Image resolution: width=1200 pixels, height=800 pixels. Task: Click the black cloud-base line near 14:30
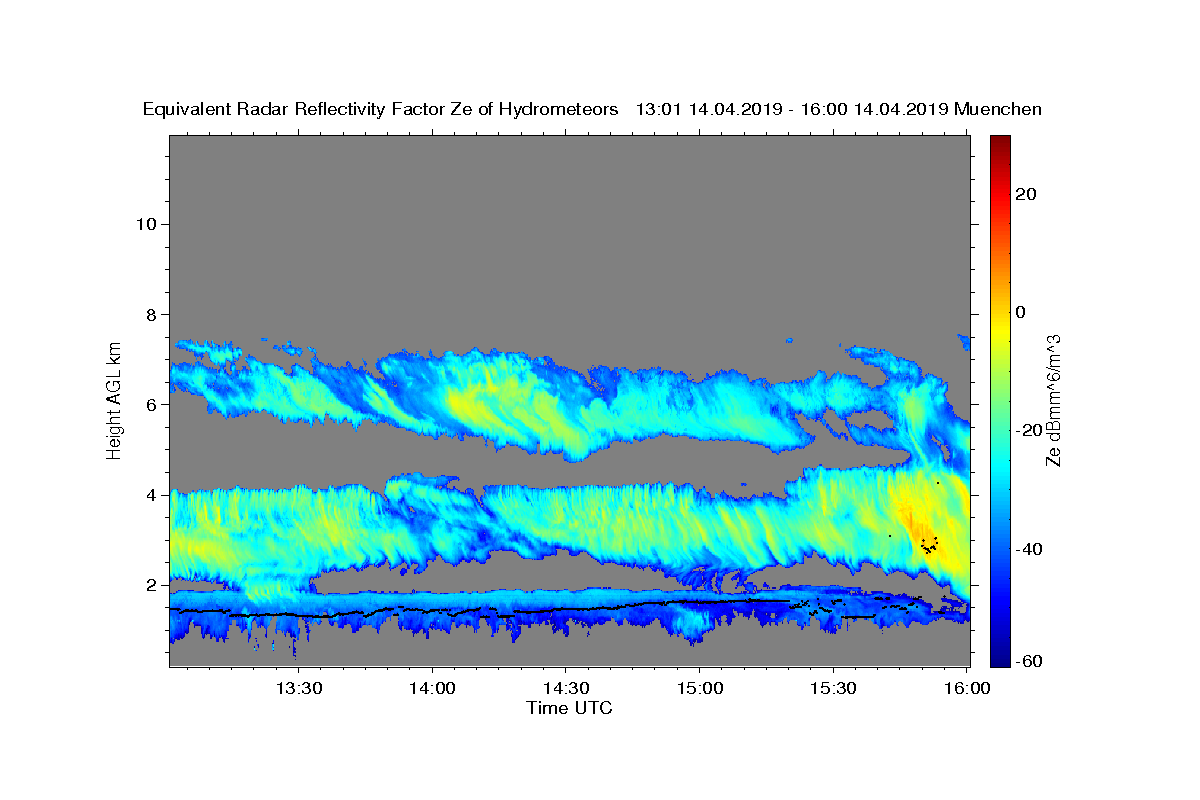pos(566,609)
